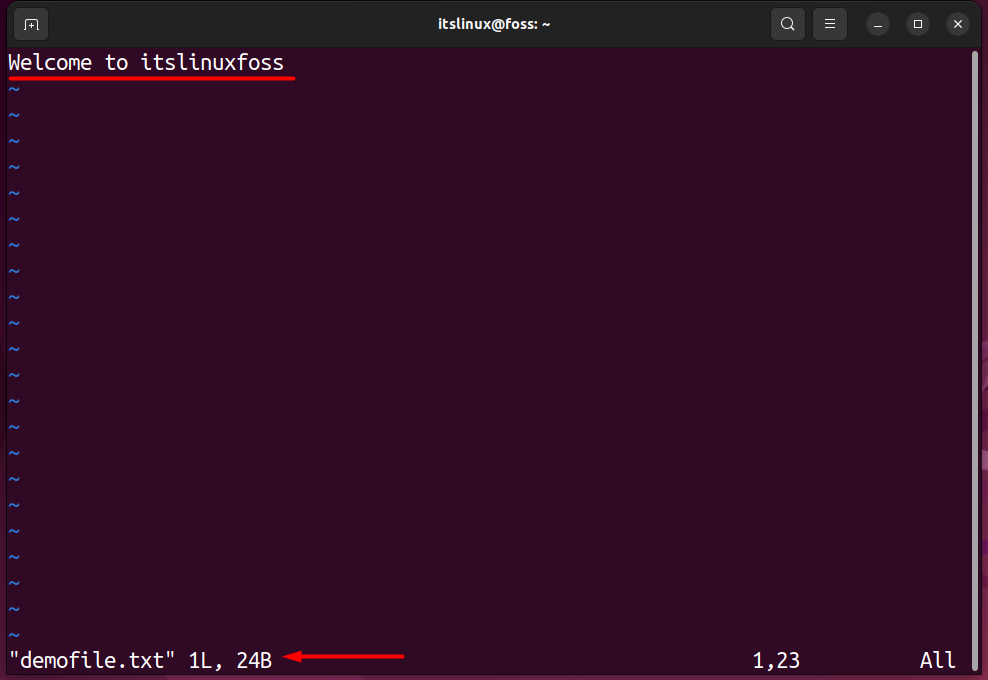Click the text line 'Welcome to itslinuxfoss'
This screenshot has width=988, height=680.
[146, 62]
